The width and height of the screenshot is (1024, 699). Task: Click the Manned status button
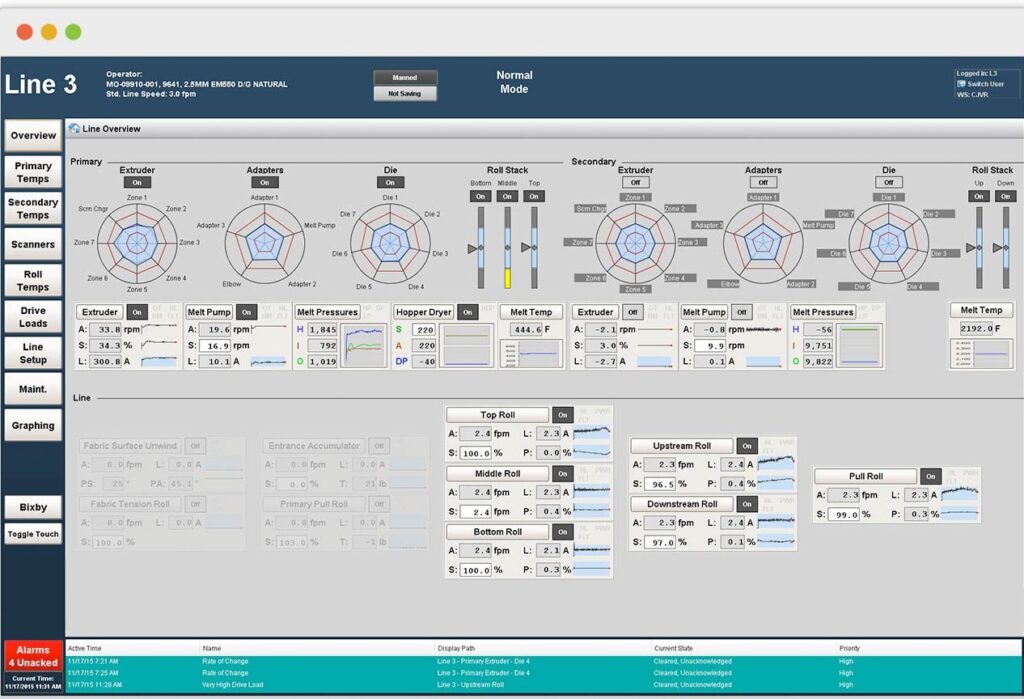click(405, 78)
